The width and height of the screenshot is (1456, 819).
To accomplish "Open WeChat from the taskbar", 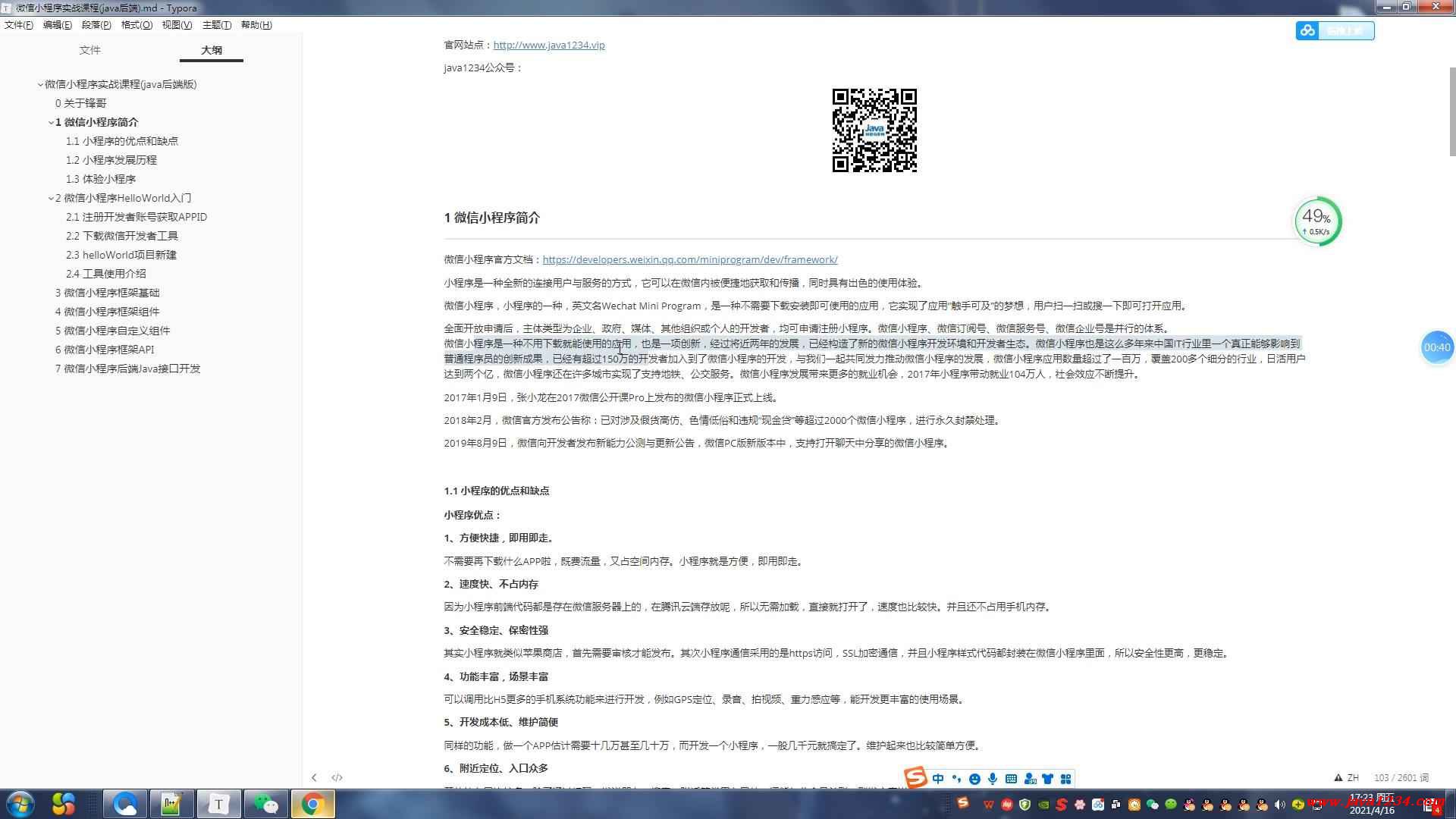I will coord(265,804).
